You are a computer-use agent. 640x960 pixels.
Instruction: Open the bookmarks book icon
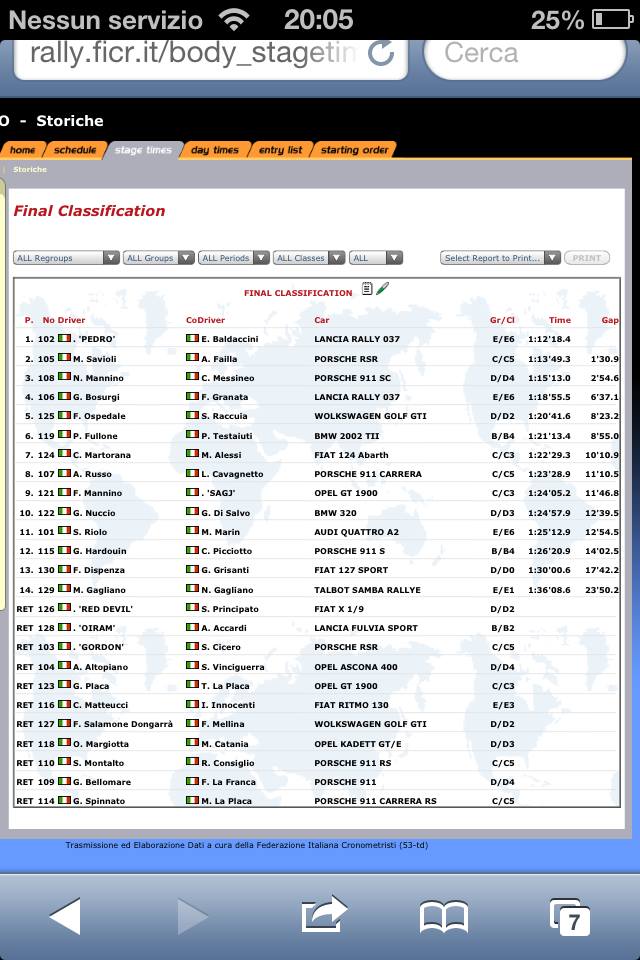pos(444,917)
